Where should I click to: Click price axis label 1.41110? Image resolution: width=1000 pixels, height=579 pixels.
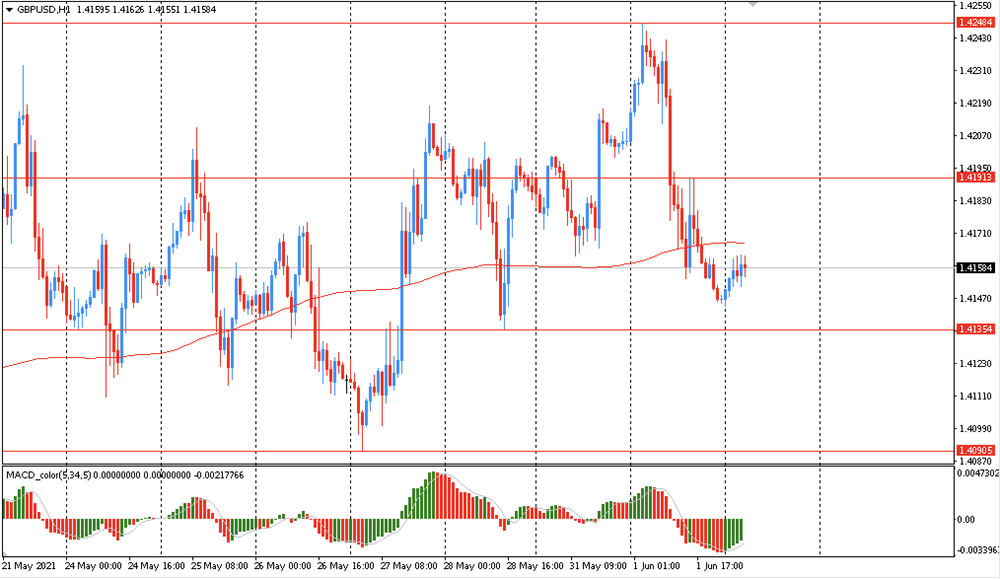976,397
